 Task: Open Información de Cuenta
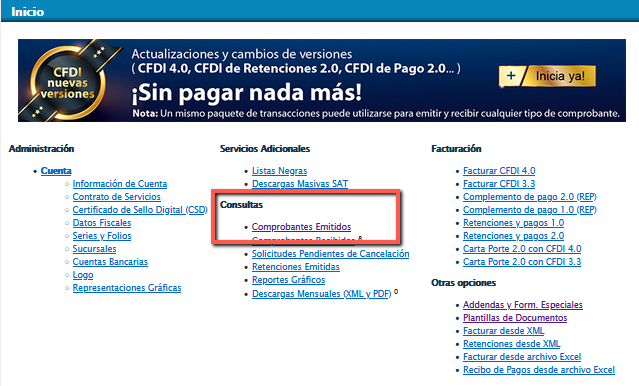coord(120,184)
